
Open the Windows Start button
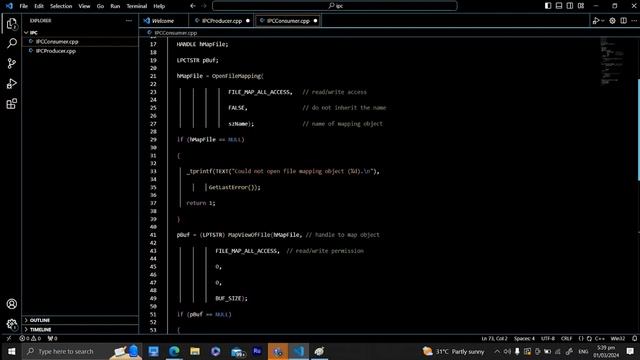[11, 351]
